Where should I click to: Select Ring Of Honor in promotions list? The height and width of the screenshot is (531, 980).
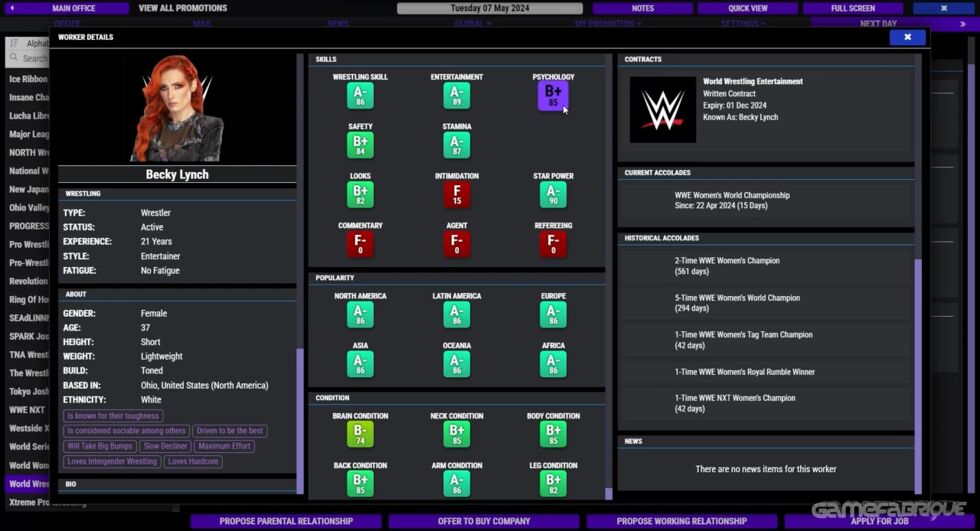(x=28, y=299)
